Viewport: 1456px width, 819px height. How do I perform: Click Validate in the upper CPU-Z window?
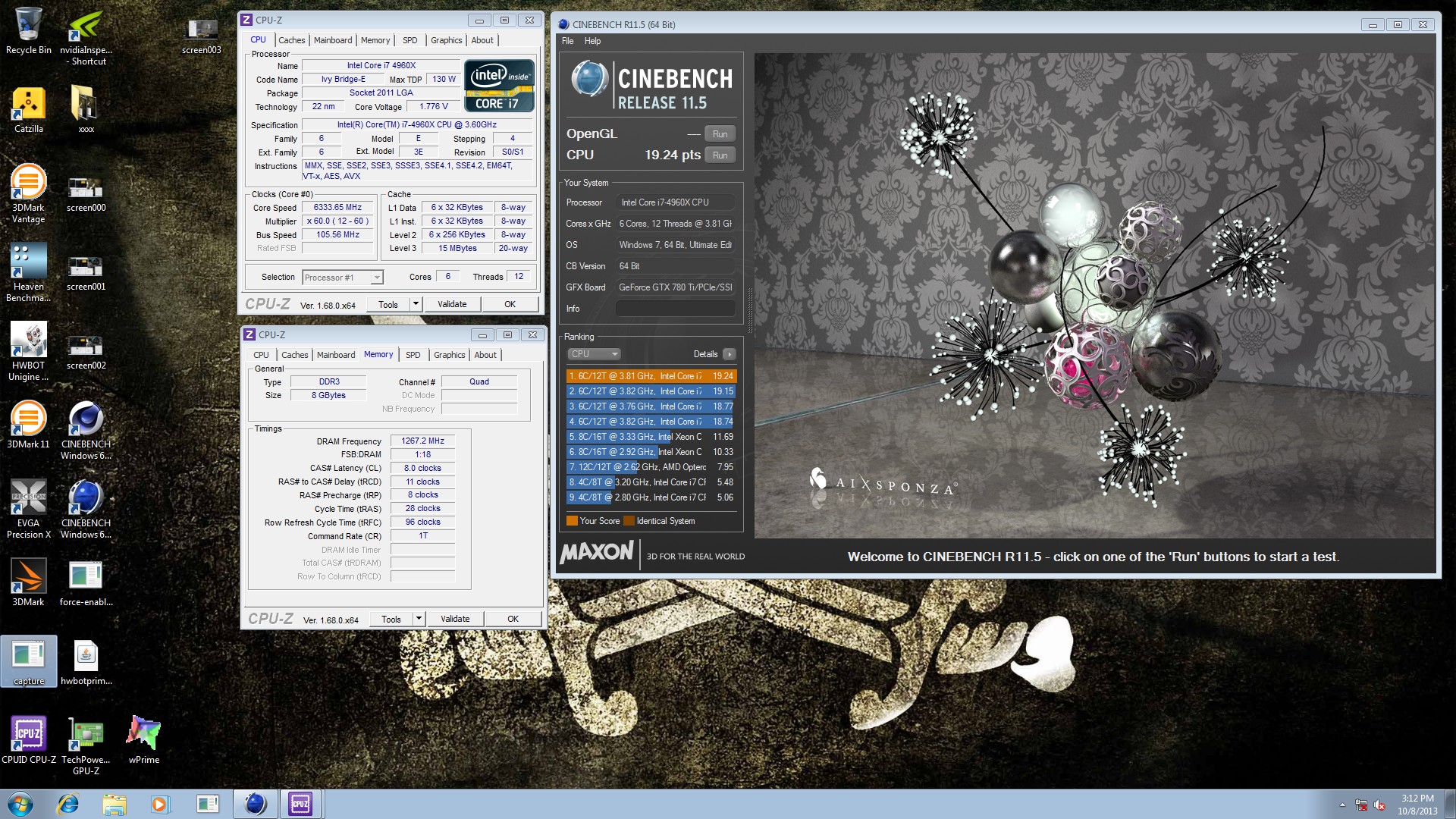coord(452,304)
